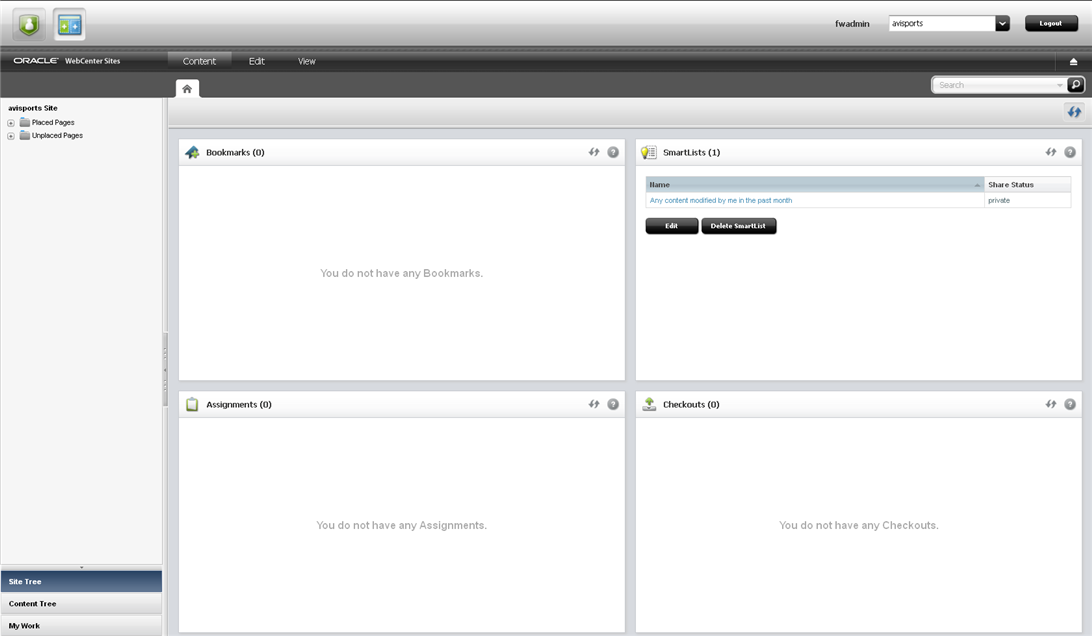1092x636 pixels.
Task: Refresh the Checkouts widget
Action: [1051, 404]
